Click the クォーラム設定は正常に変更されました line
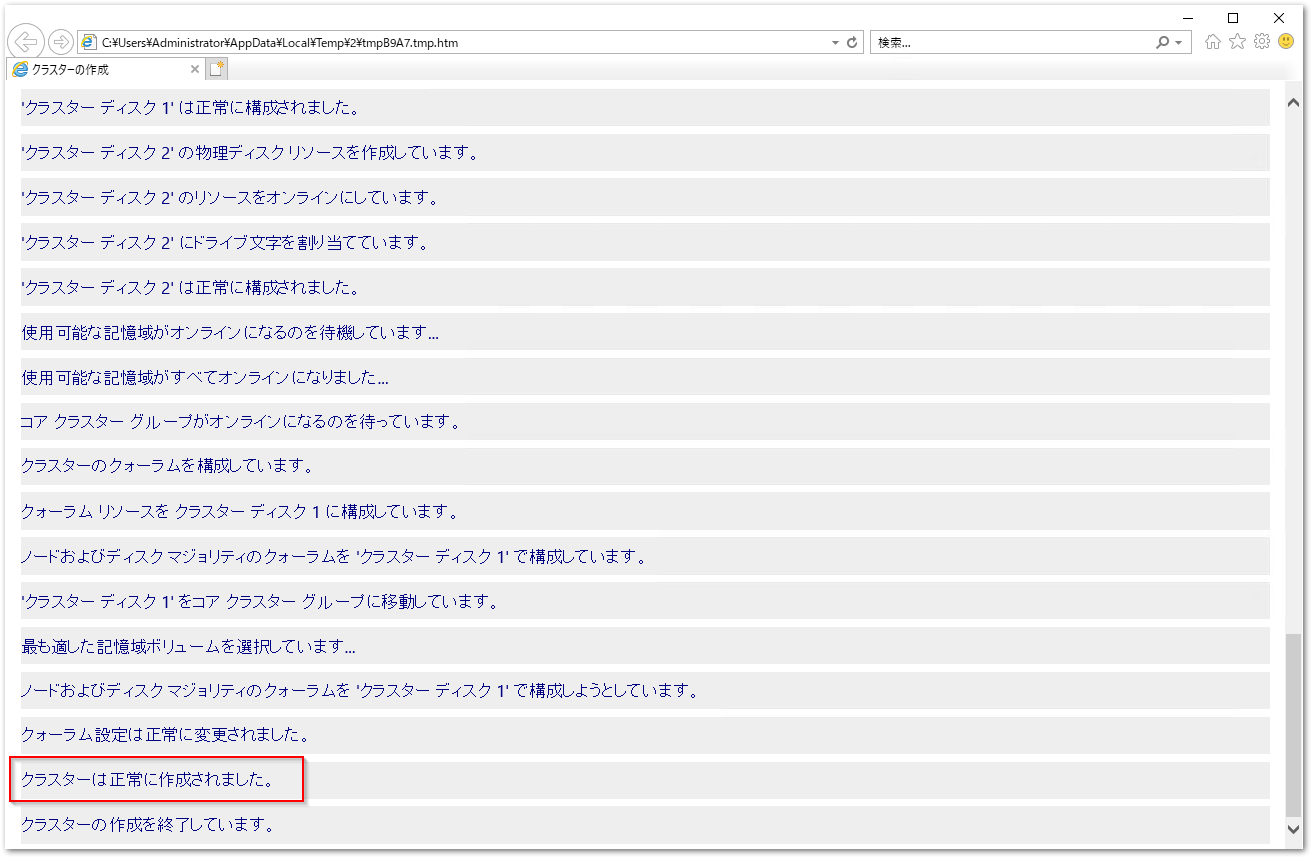 click(165, 734)
